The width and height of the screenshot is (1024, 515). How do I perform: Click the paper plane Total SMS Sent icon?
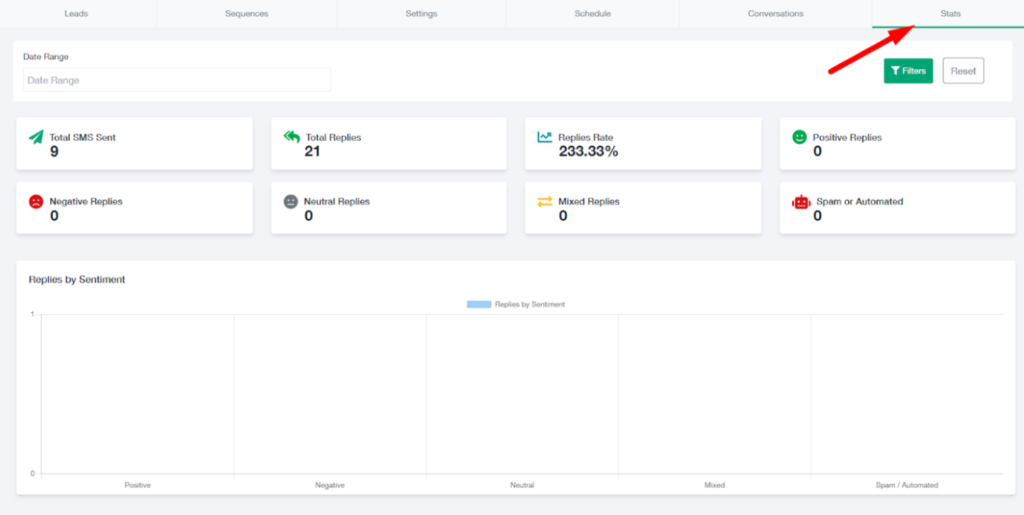click(x=36, y=137)
